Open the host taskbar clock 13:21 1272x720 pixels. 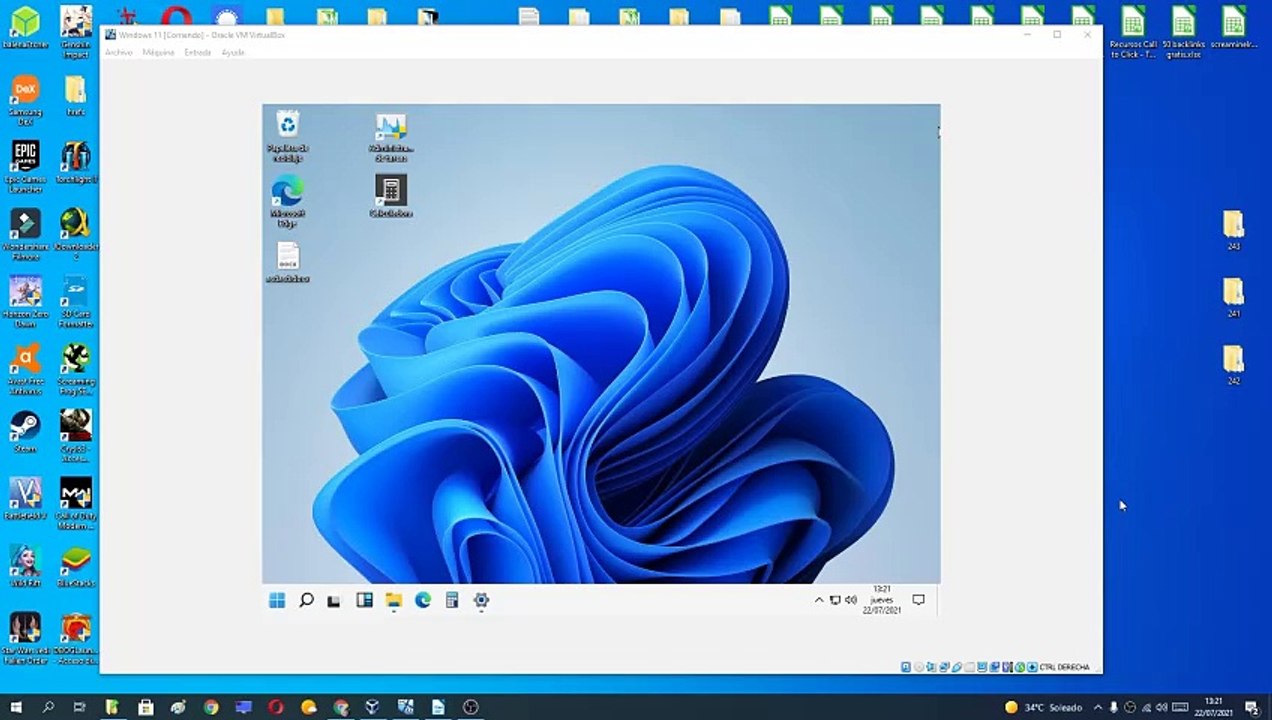1213,707
